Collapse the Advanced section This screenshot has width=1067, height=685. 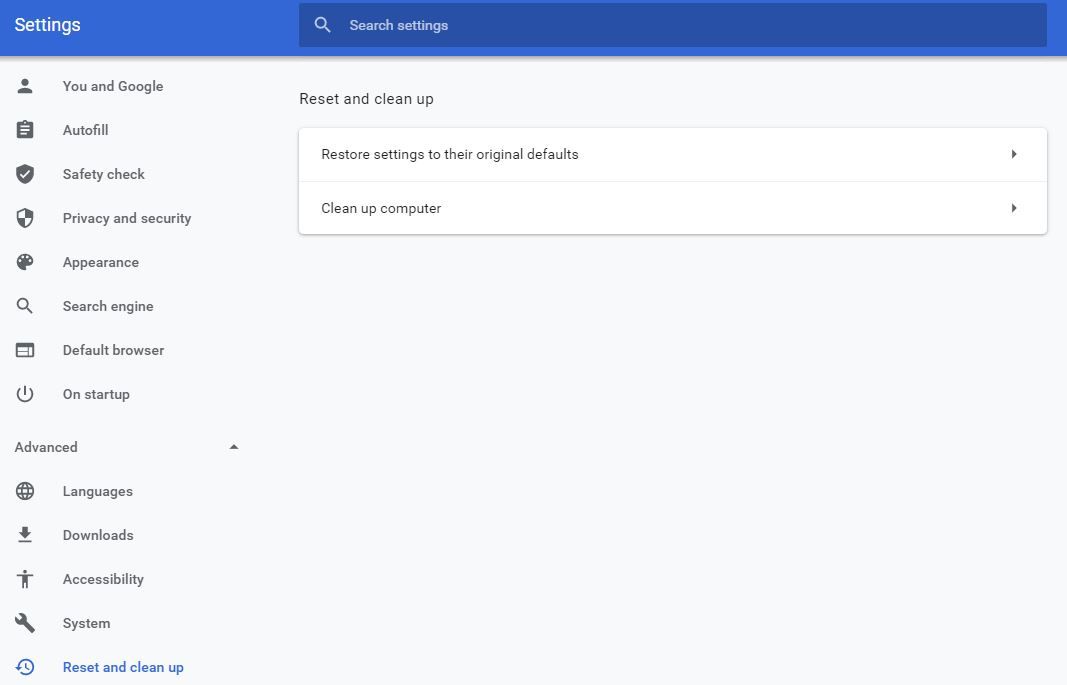click(x=233, y=447)
